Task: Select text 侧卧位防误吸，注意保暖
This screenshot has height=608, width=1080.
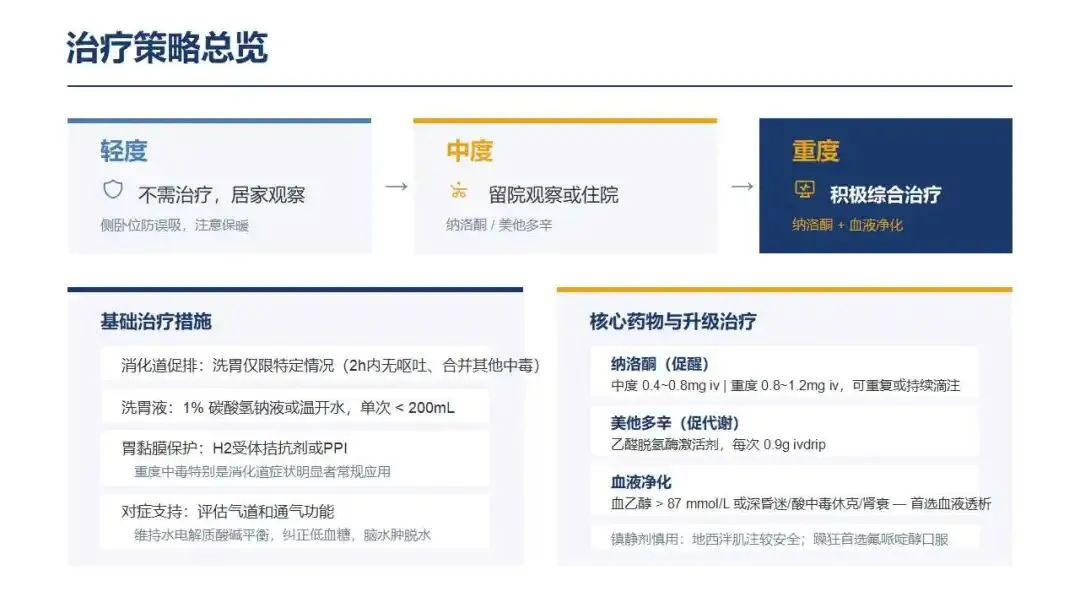Action: point(175,225)
